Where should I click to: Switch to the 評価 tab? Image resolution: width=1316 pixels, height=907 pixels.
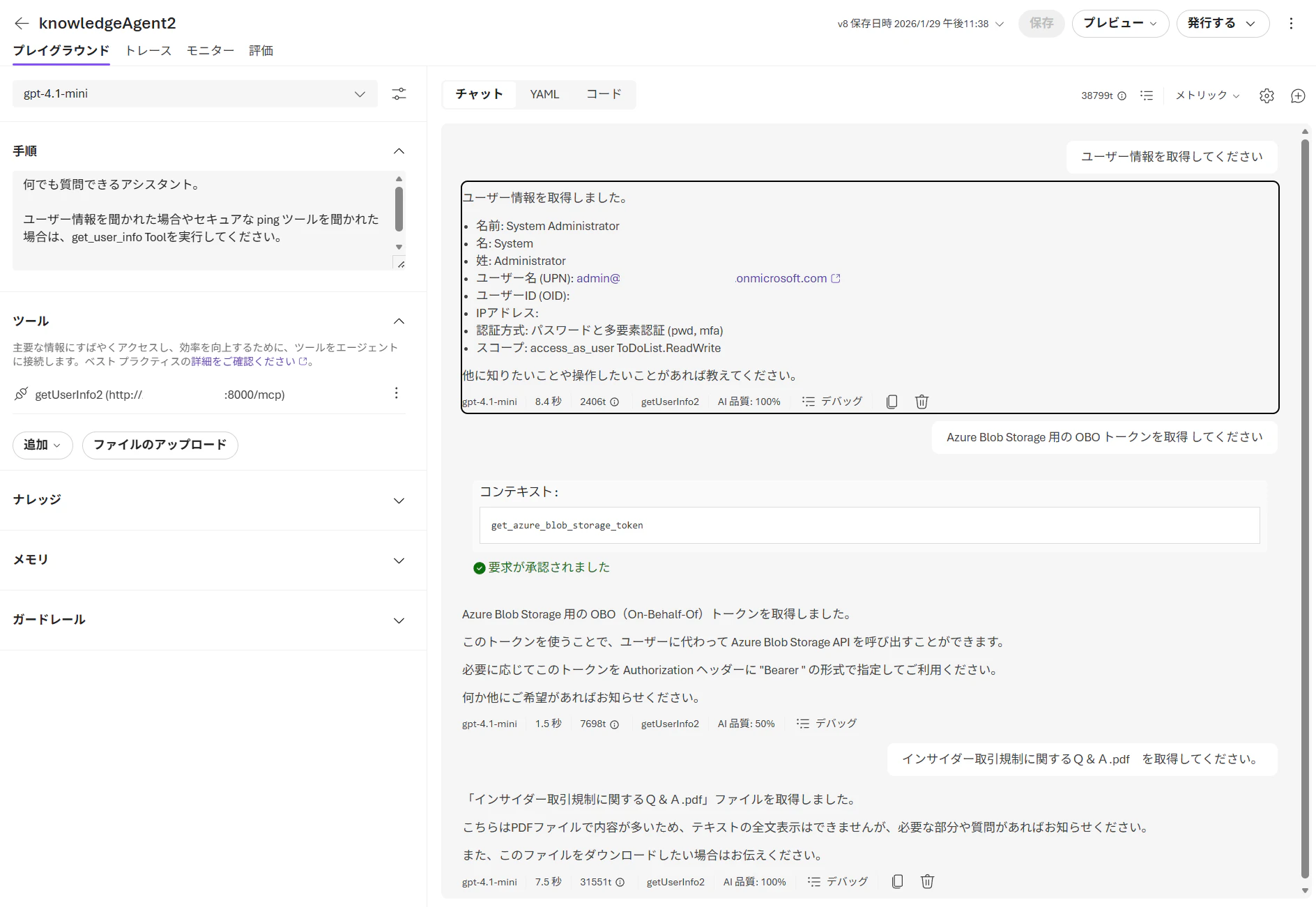(x=261, y=51)
